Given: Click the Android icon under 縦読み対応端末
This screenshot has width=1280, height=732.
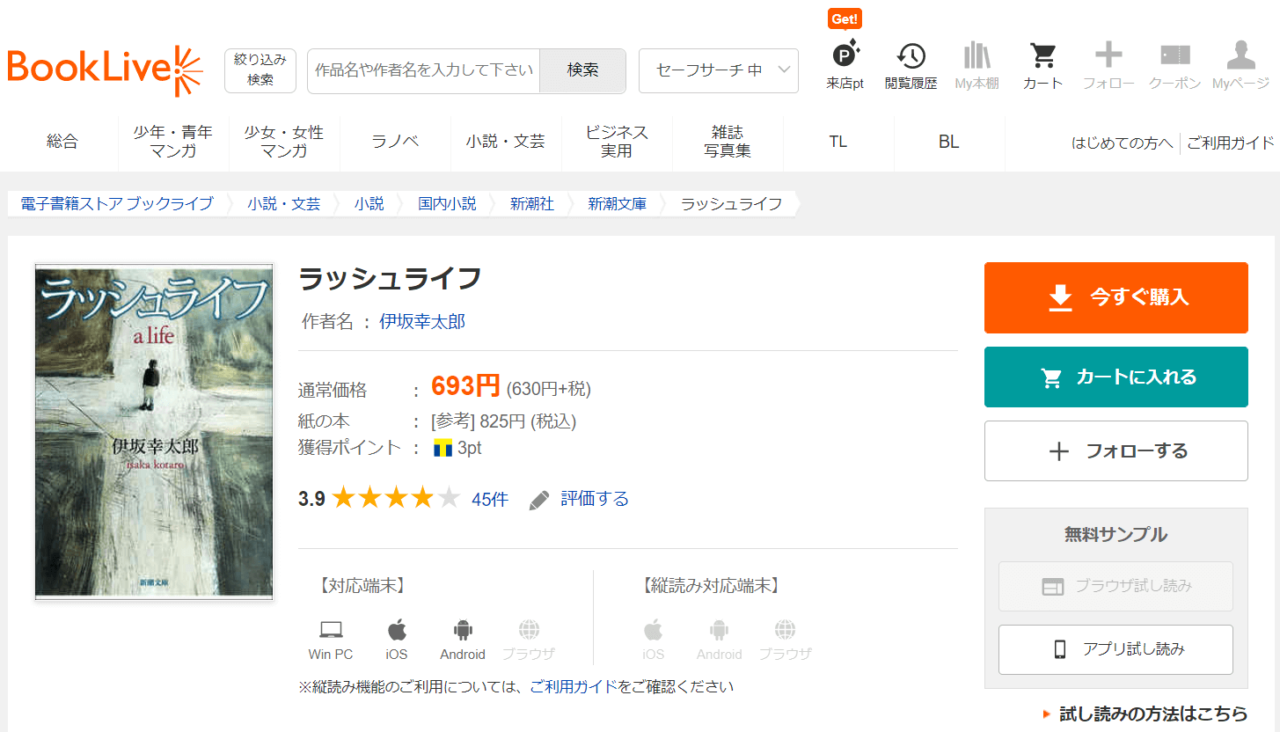Looking at the screenshot, I should point(719,630).
